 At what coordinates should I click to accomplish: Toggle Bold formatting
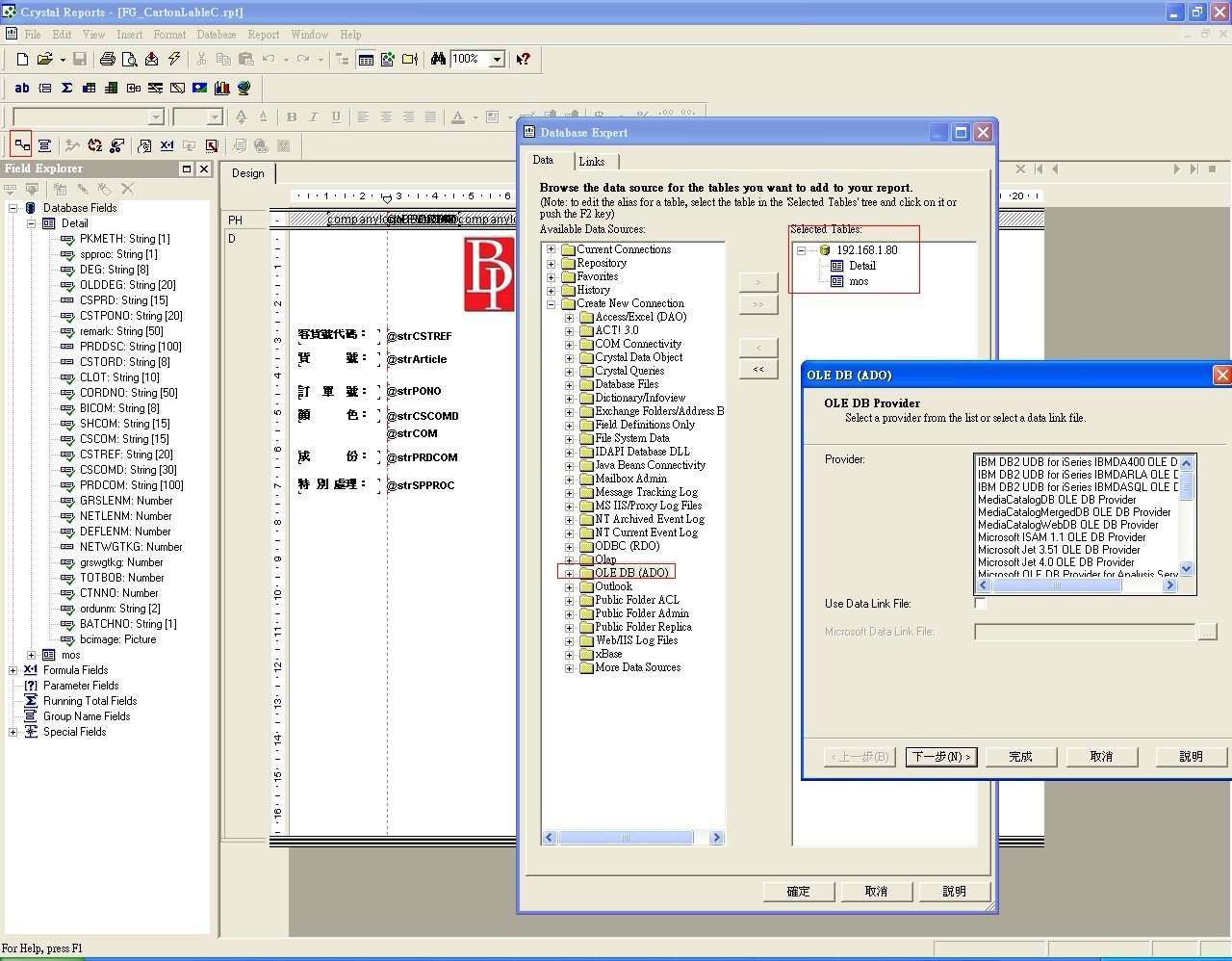point(292,117)
